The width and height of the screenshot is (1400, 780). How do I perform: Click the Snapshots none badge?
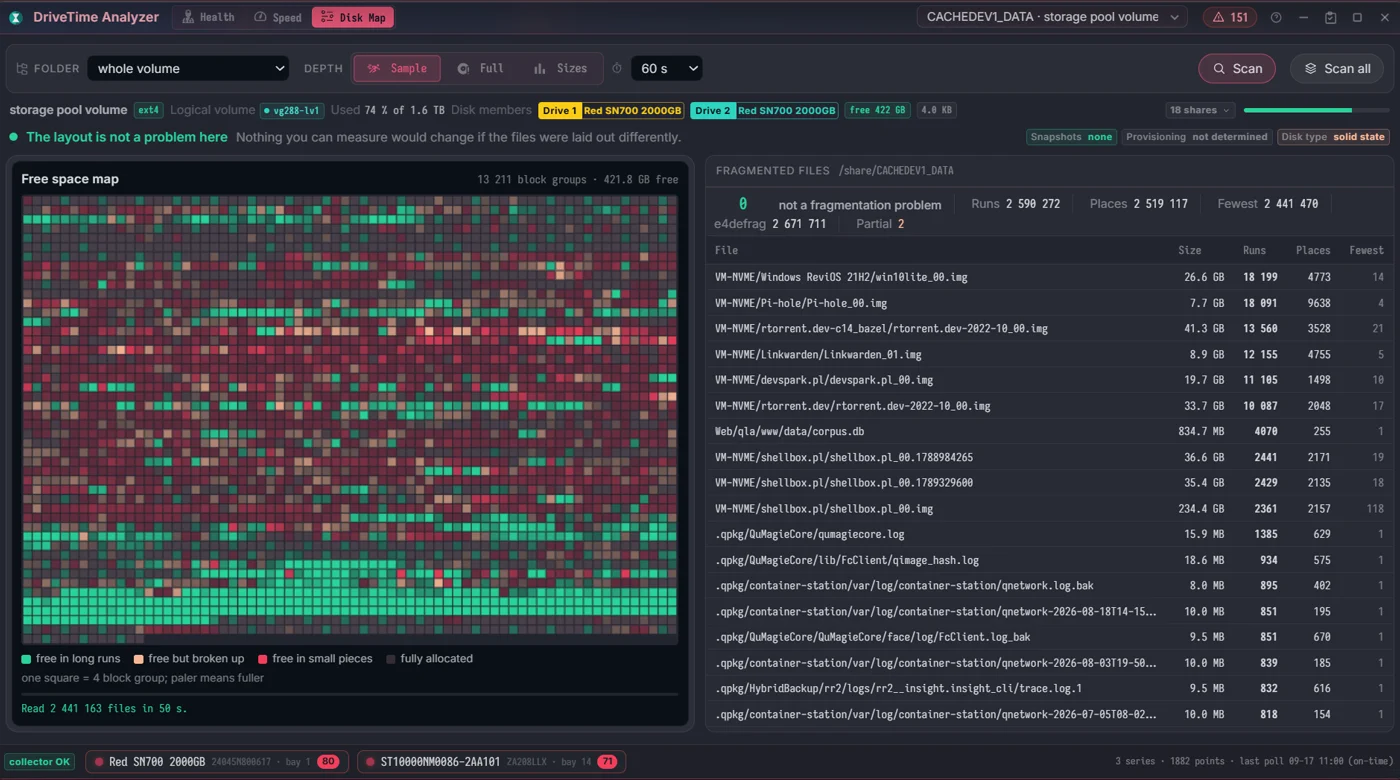click(1071, 137)
